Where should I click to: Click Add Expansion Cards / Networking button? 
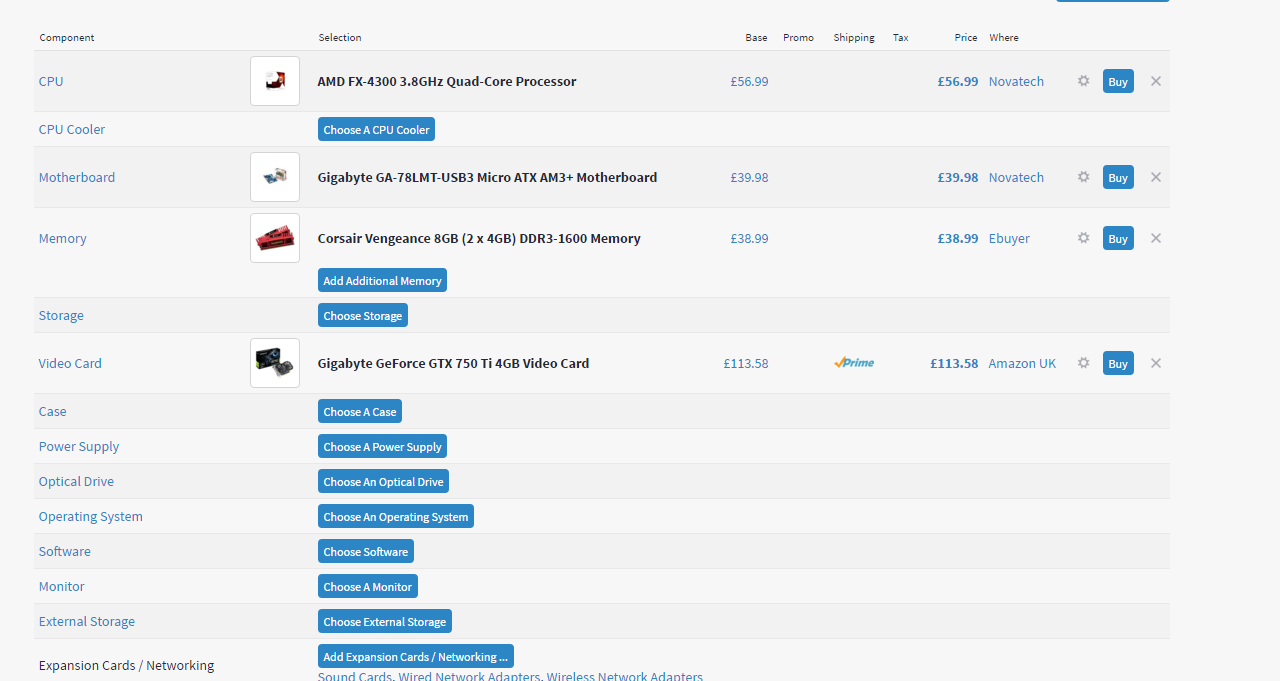pos(416,657)
